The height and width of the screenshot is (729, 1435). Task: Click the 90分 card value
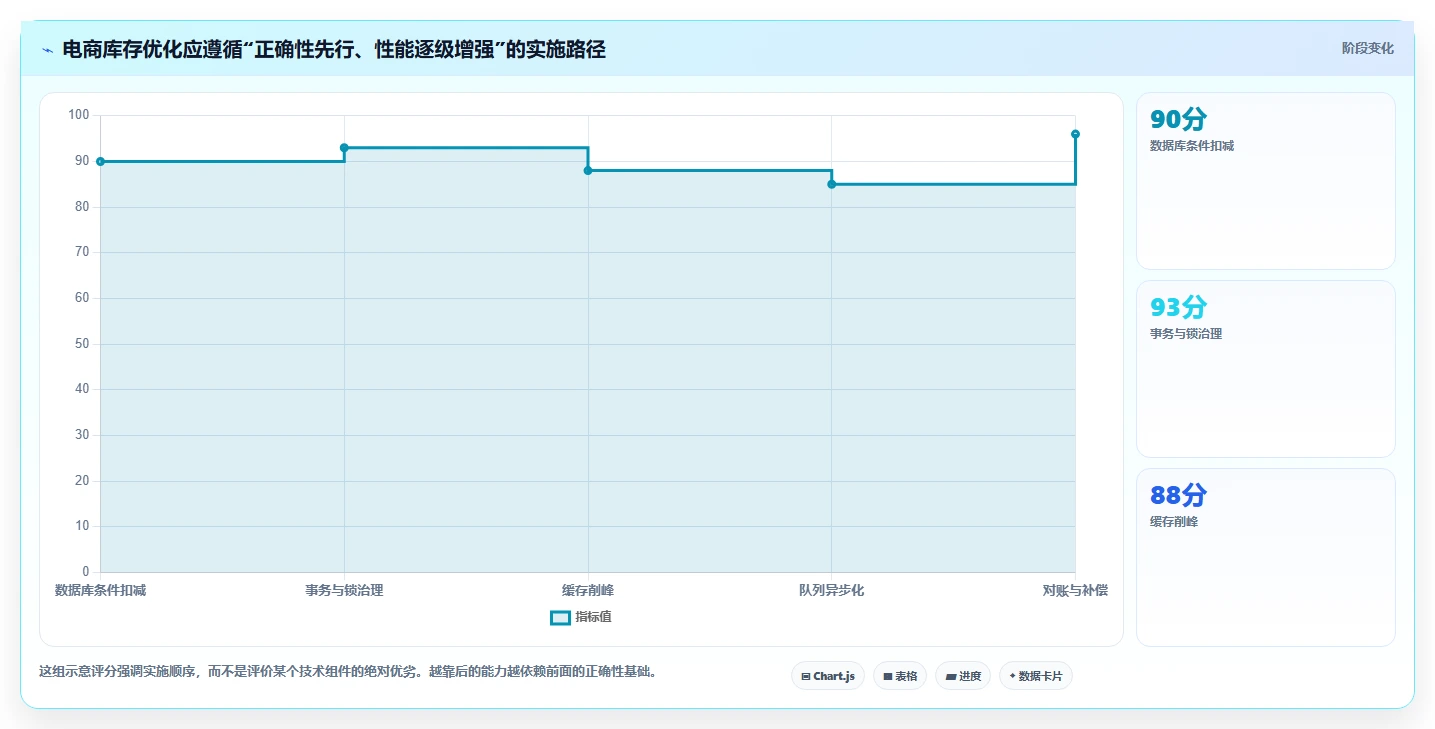(x=1179, y=120)
